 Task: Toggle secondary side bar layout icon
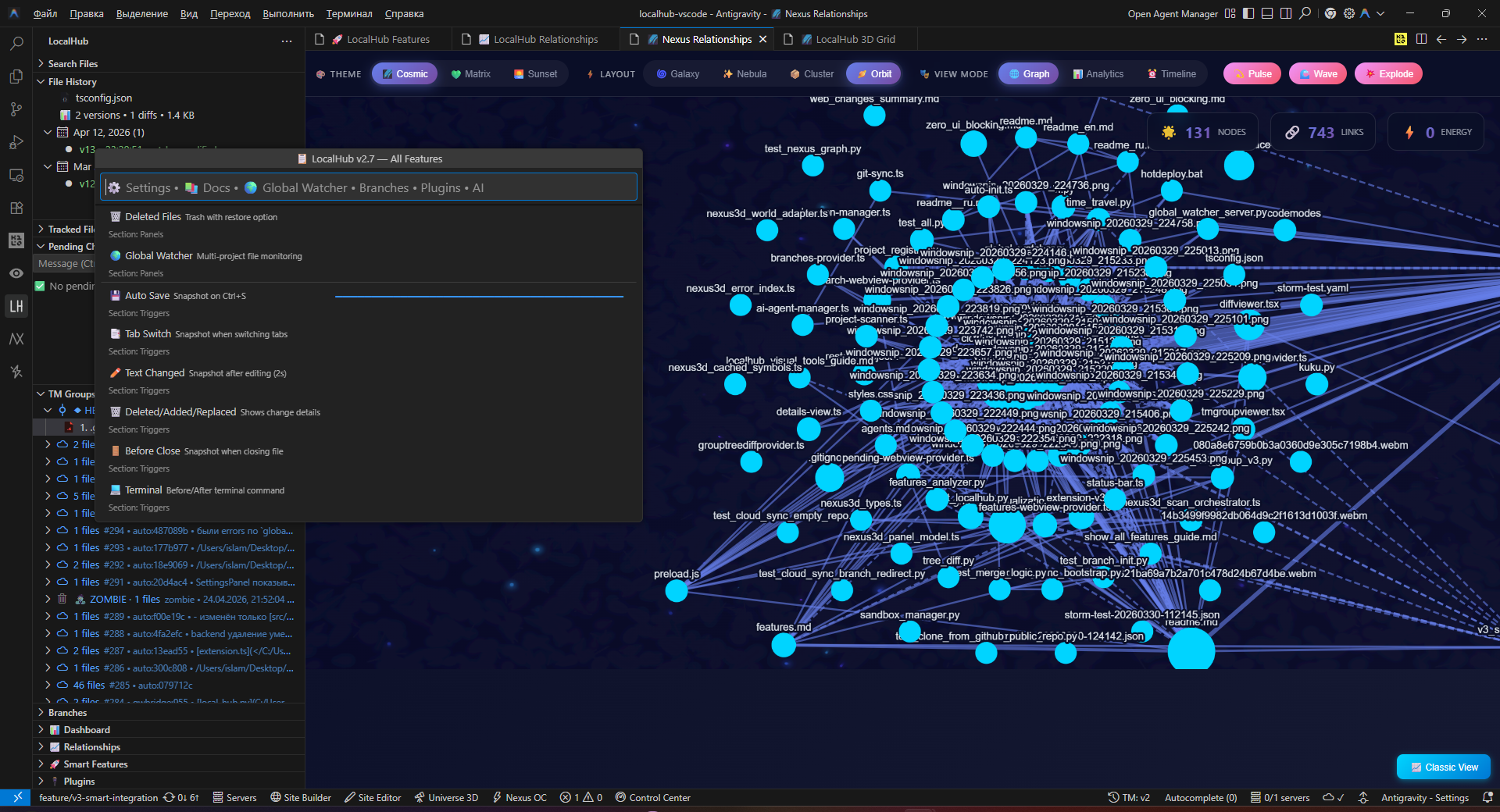pos(1286,13)
